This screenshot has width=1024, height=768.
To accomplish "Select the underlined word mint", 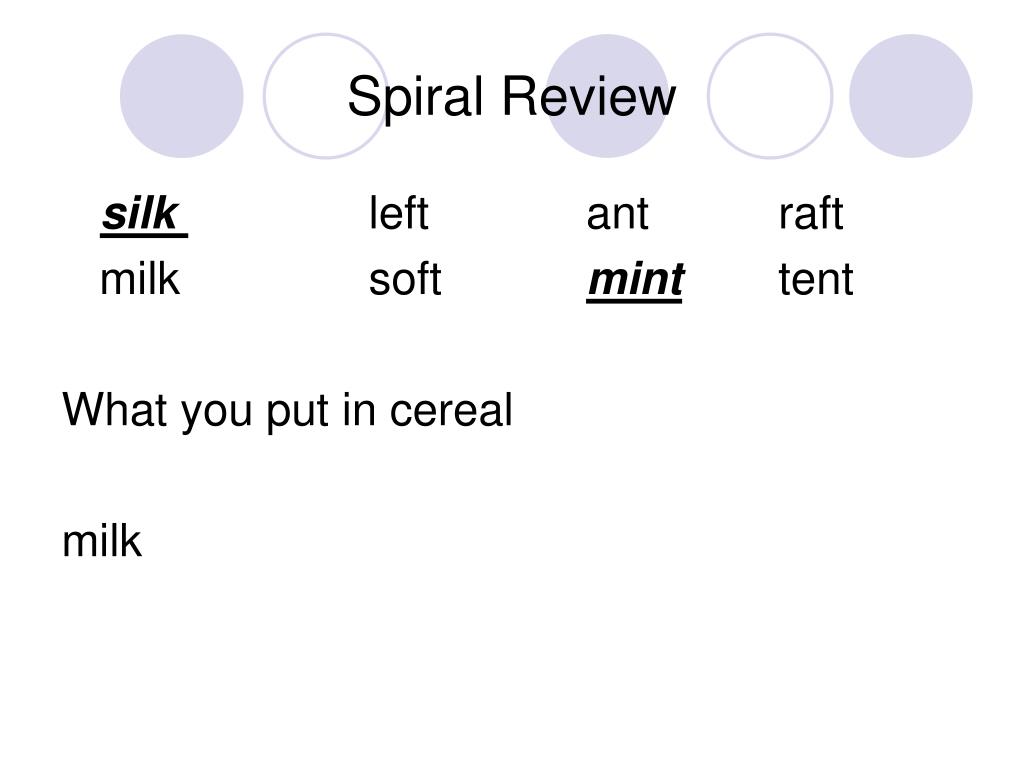I will pos(635,280).
